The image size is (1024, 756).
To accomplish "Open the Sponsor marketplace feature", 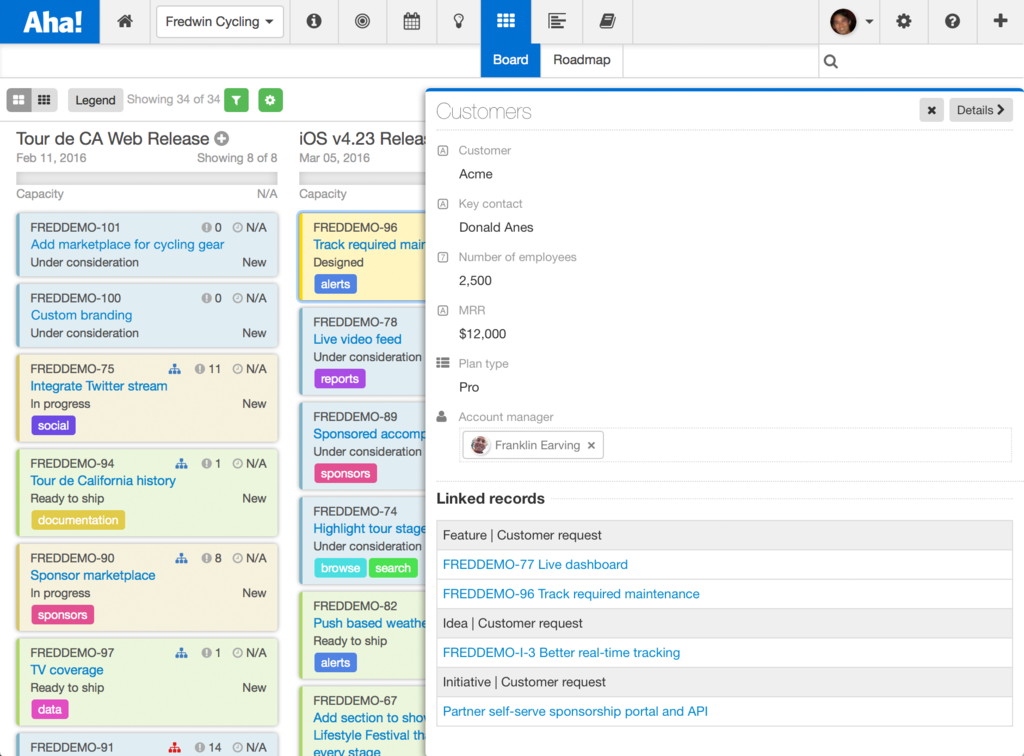I will tap(93, 576).
